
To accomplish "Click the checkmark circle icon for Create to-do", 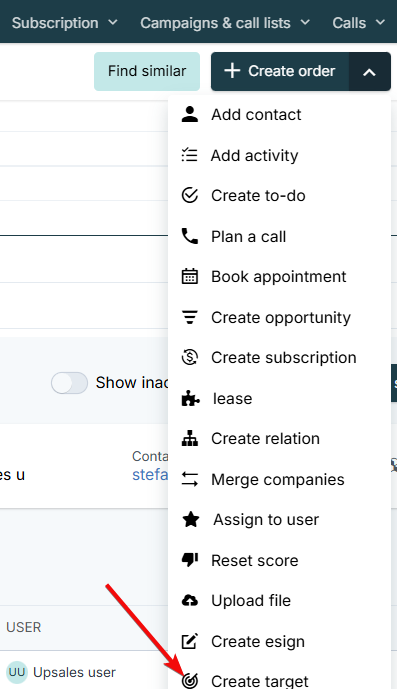I will (190, 196).
